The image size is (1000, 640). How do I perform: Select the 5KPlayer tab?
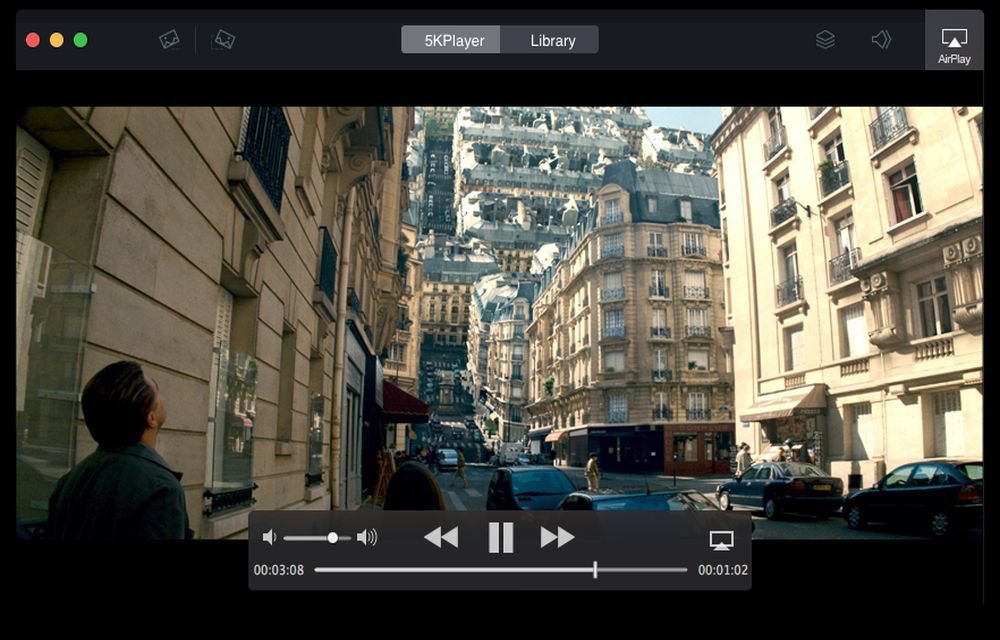click(454, 41)
